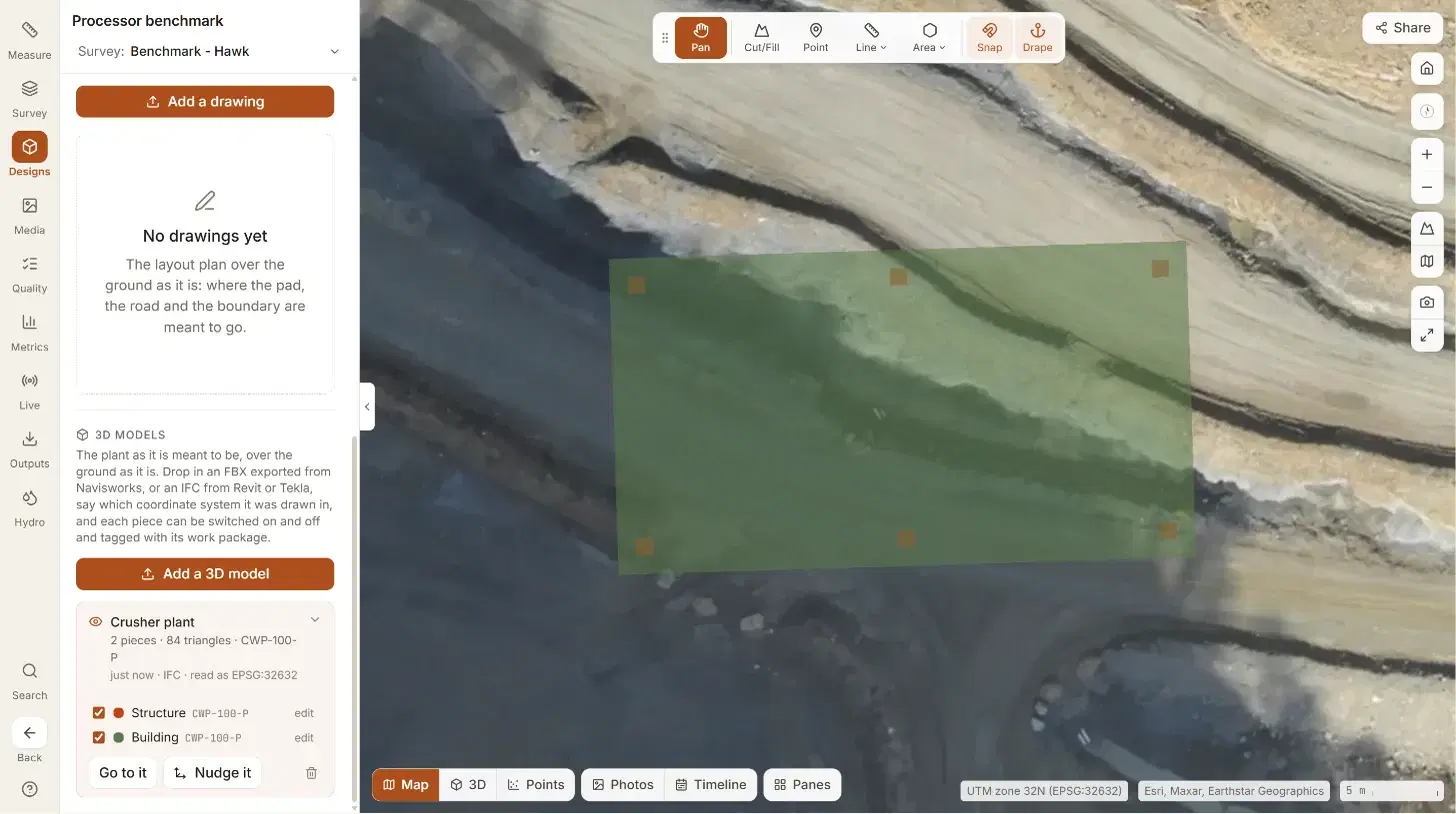Screen dimensions: 1456x814
Task: Delete the Crusher plant model
Action: click(311, 773)
